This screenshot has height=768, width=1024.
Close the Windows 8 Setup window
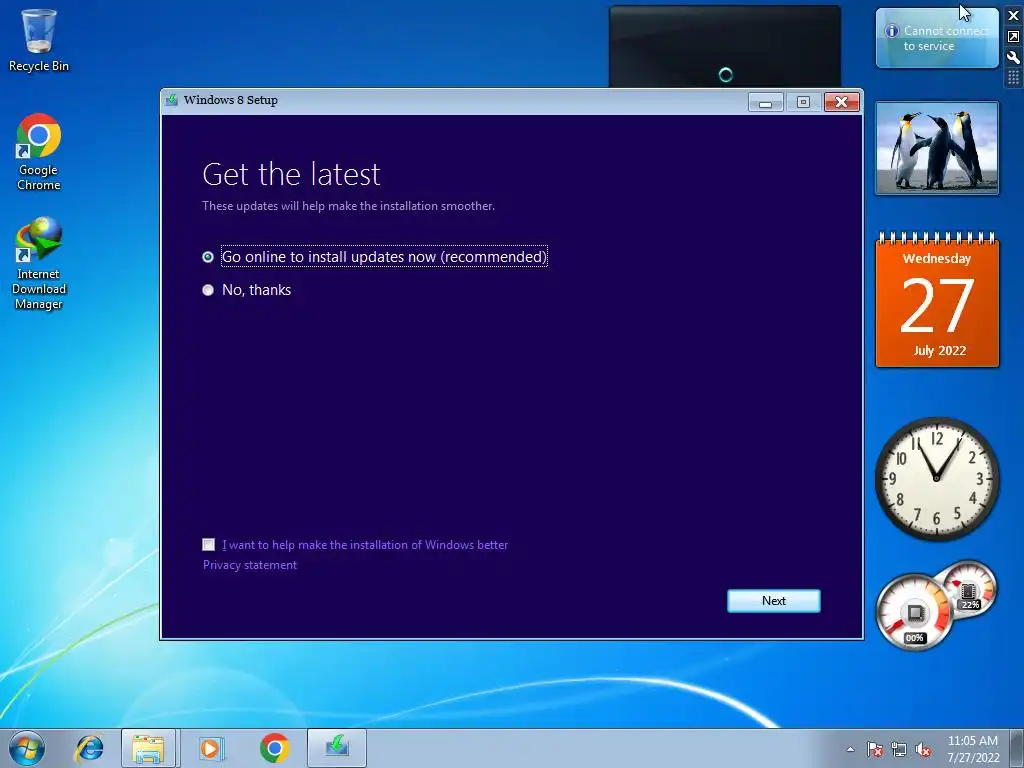point(842,103)
